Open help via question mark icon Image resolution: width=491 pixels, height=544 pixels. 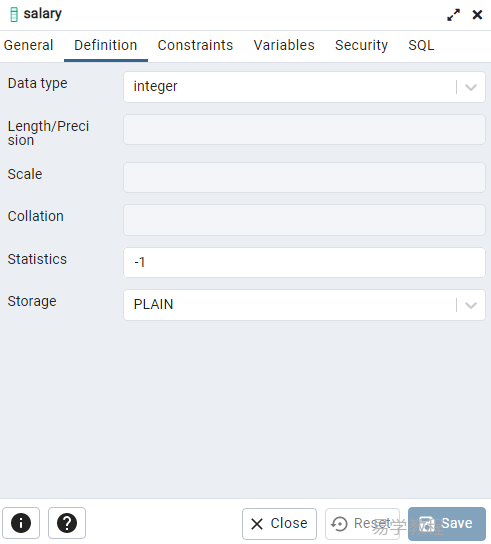click(x=67, y=523)
